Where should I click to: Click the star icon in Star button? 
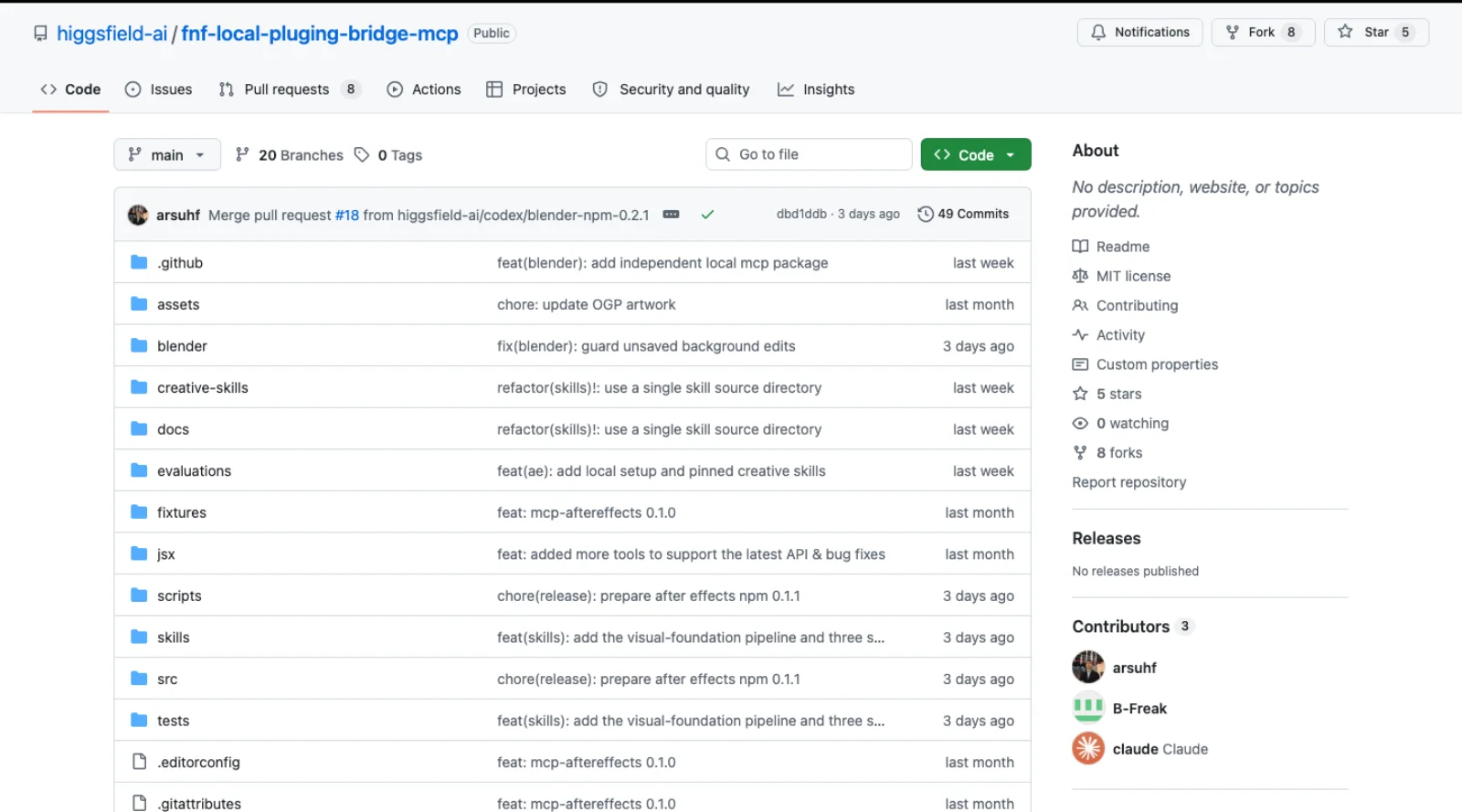point(1345,32)
